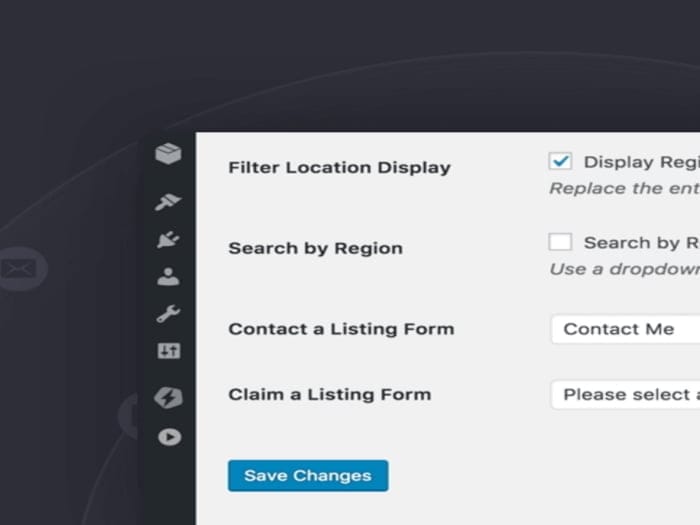Screen dimensions: 700x525
Task: Click the Search by Region setting label
Action: click(315, 248)
